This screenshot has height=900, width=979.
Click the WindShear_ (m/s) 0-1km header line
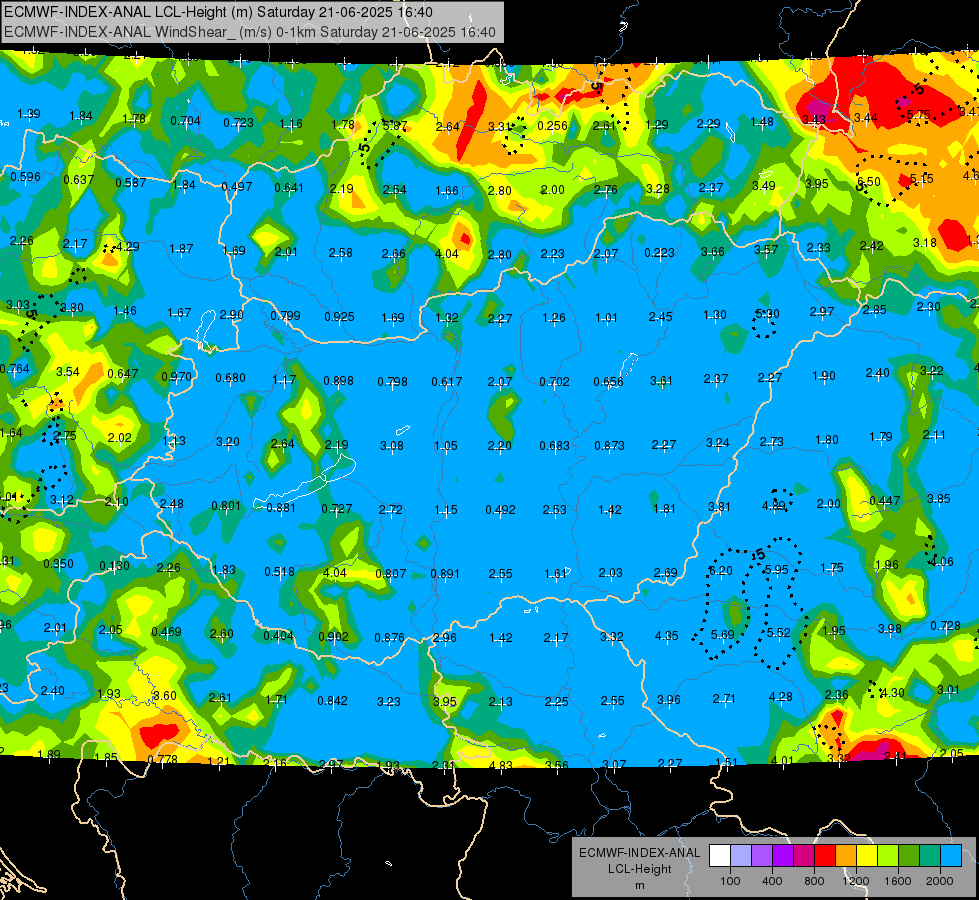[250, 32]
